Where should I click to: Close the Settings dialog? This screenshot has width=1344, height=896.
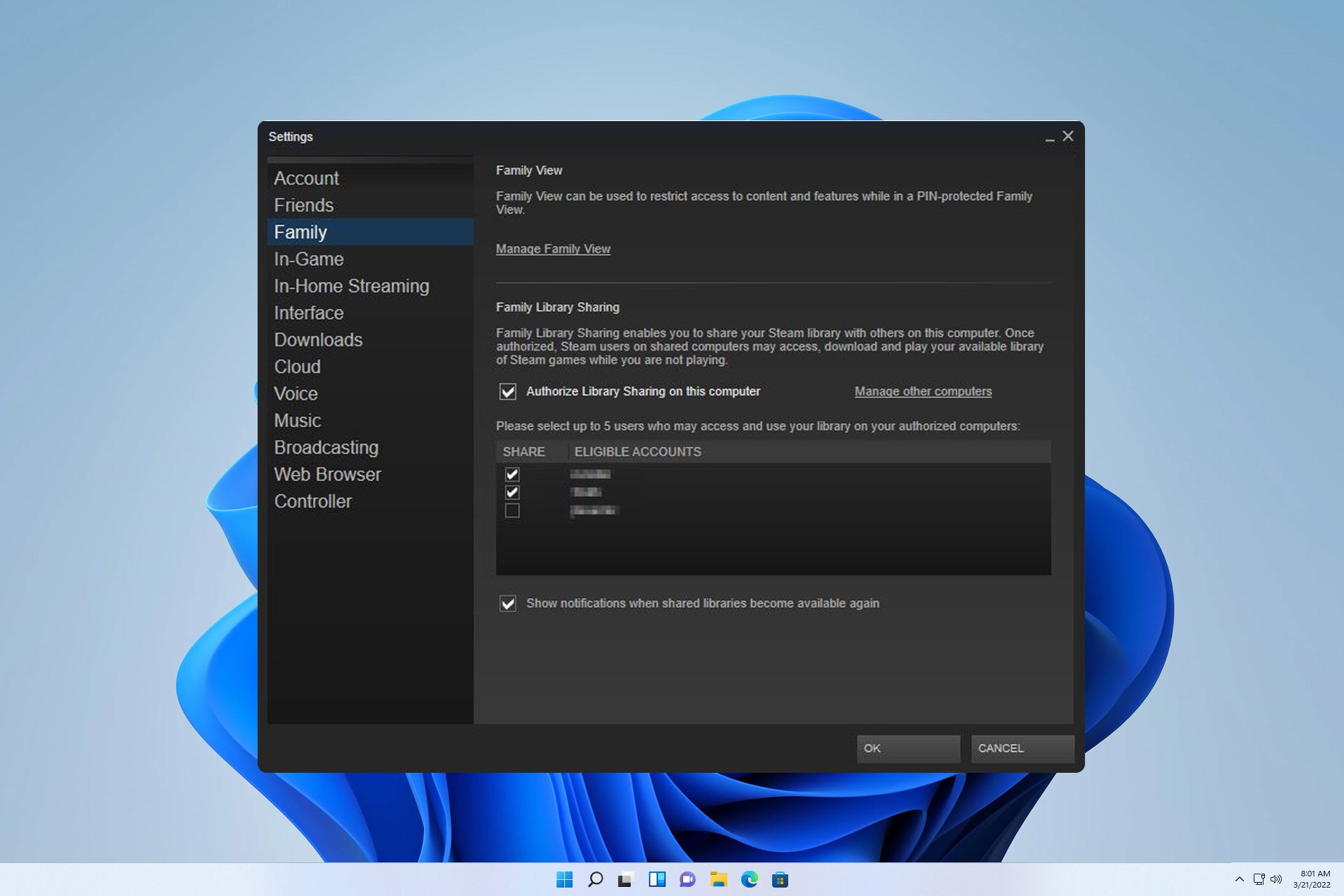coord(1067,136)
